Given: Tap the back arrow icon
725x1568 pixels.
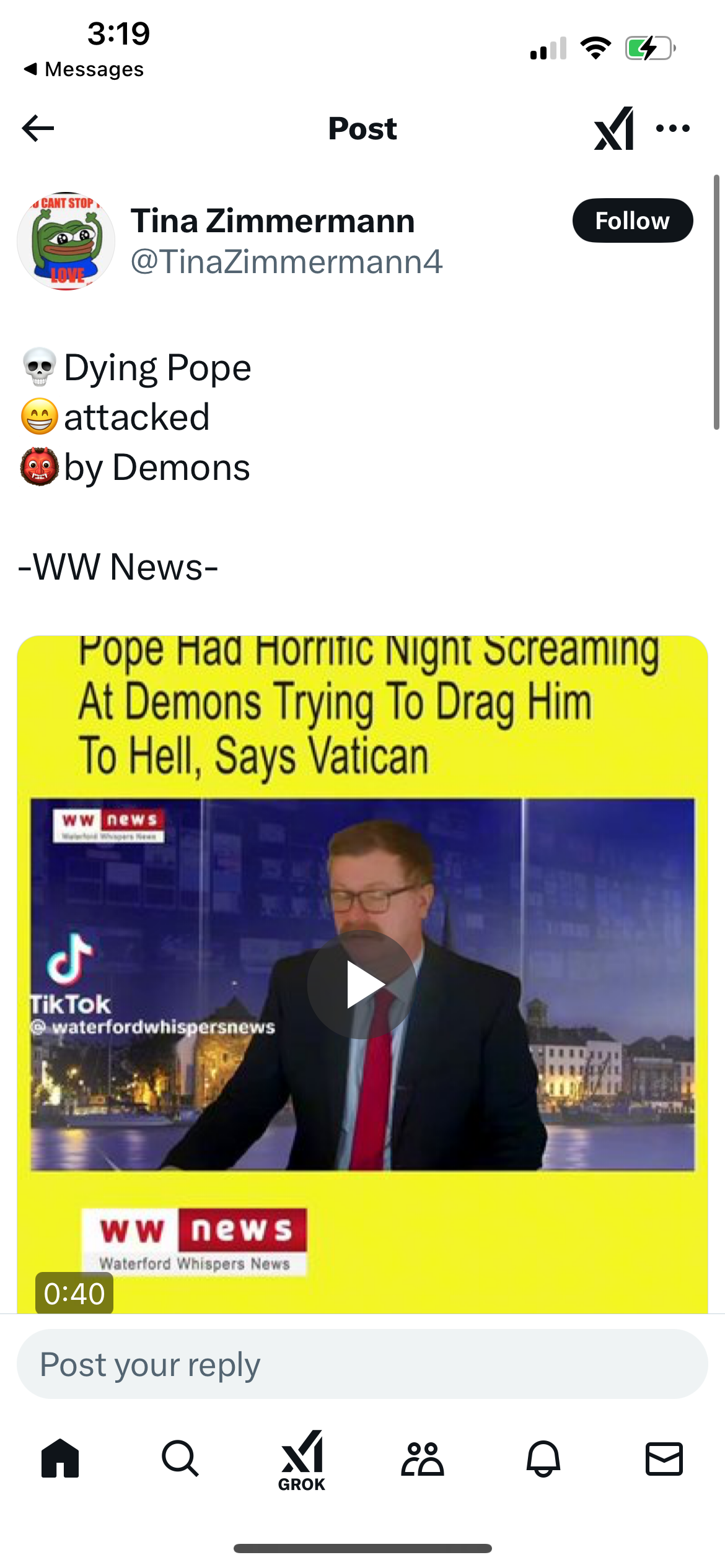Looking at the screenshot, I should coord(38,128).
